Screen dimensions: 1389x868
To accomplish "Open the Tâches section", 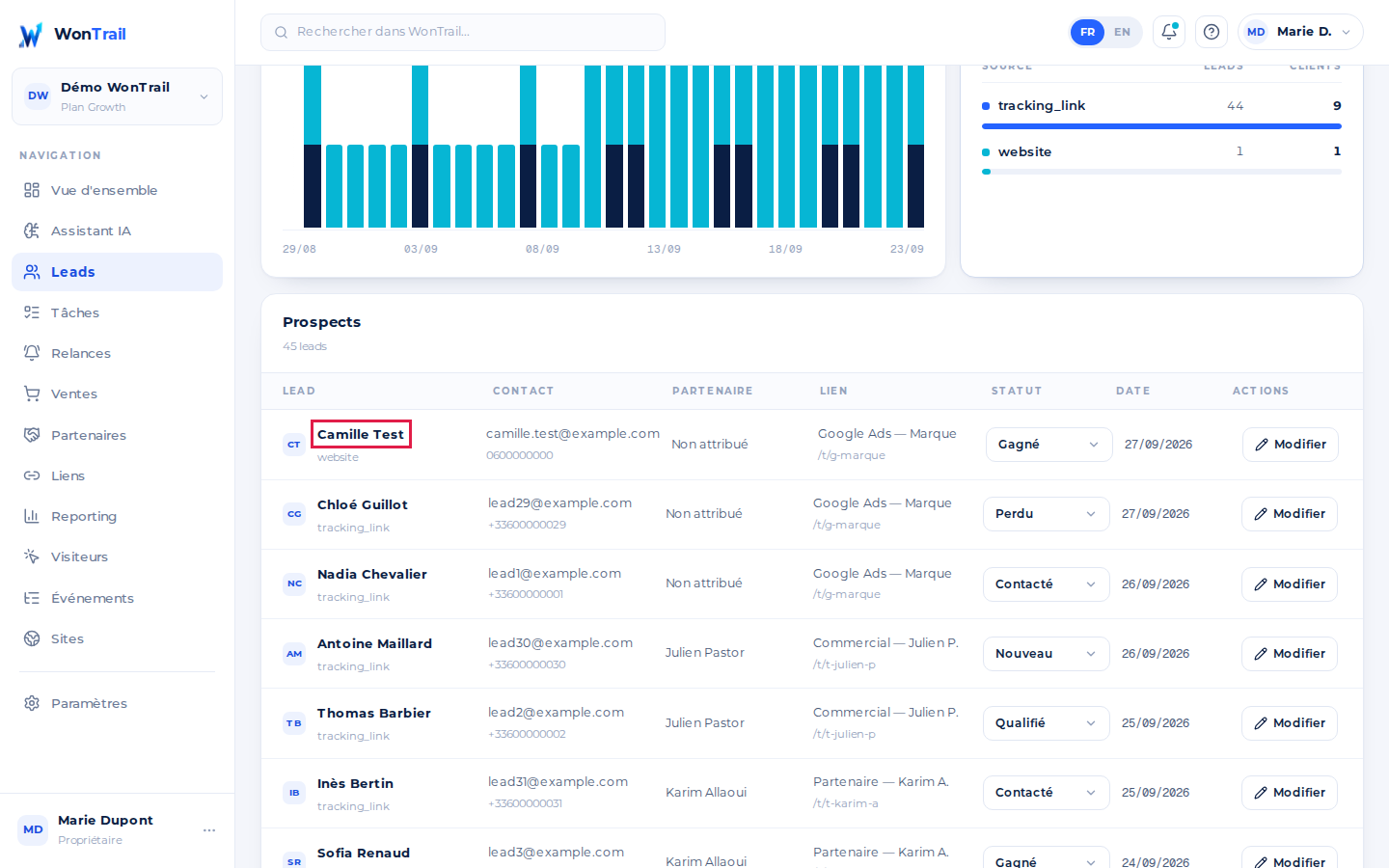I will (117, 312).
